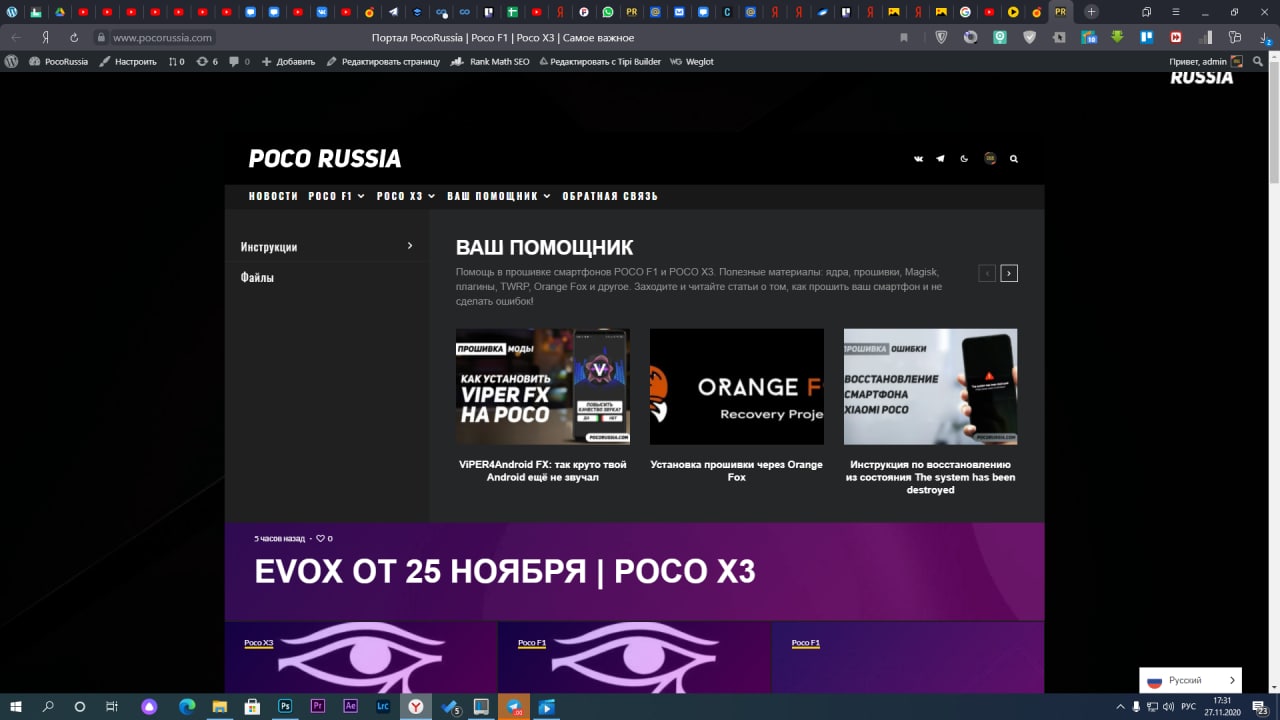This screenshot has height=720, width=1280.
Task: Click the round coin badge in header
Action: pos(990,158)
